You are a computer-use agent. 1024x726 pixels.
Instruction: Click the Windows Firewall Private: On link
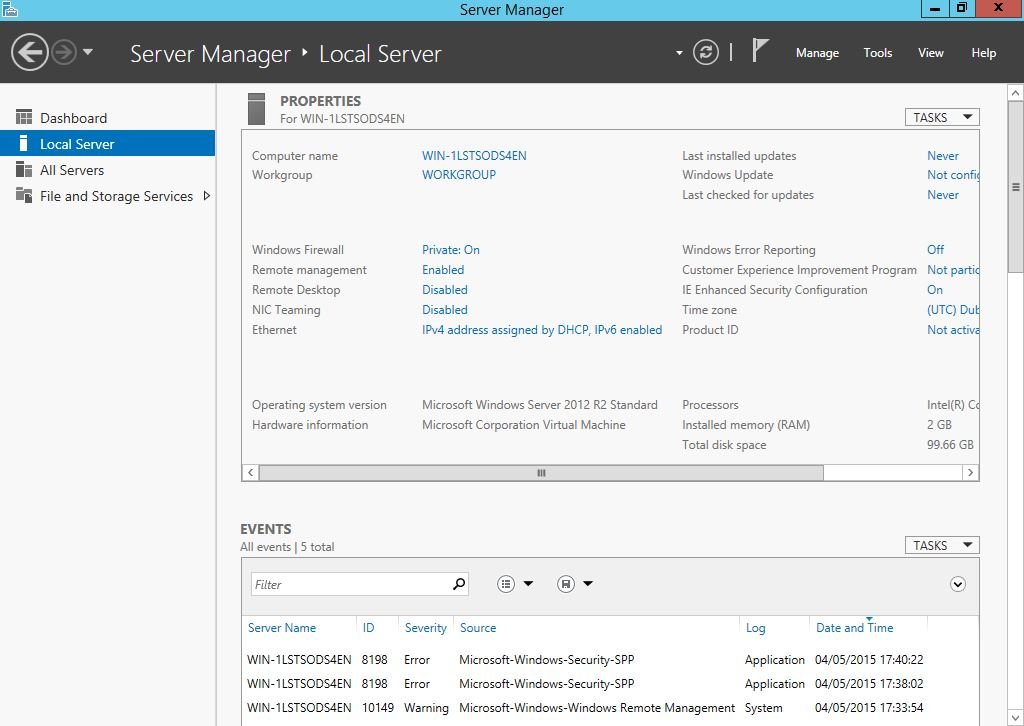[x=450, y=250]
